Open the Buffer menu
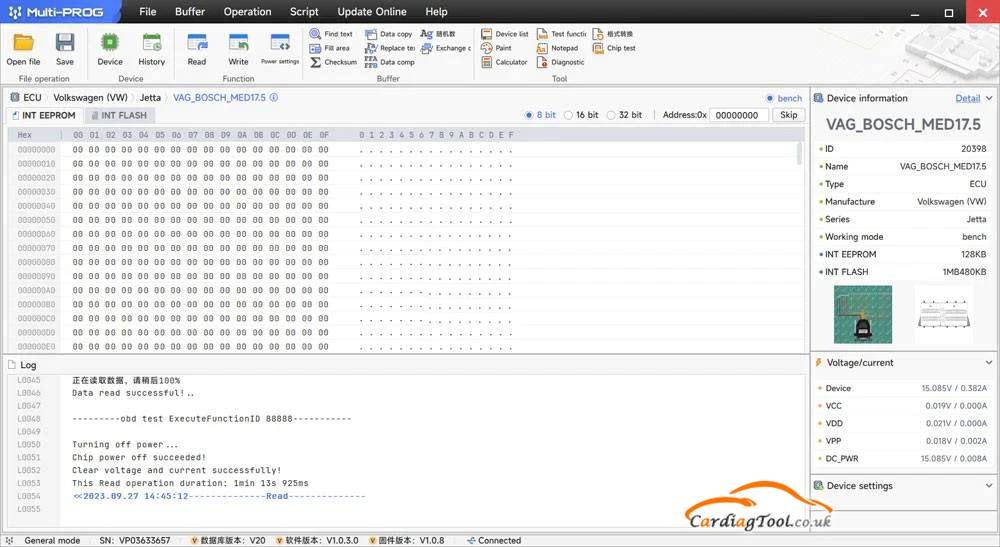The width and height of the screenshot is (1000, 547). click(190, 12)
